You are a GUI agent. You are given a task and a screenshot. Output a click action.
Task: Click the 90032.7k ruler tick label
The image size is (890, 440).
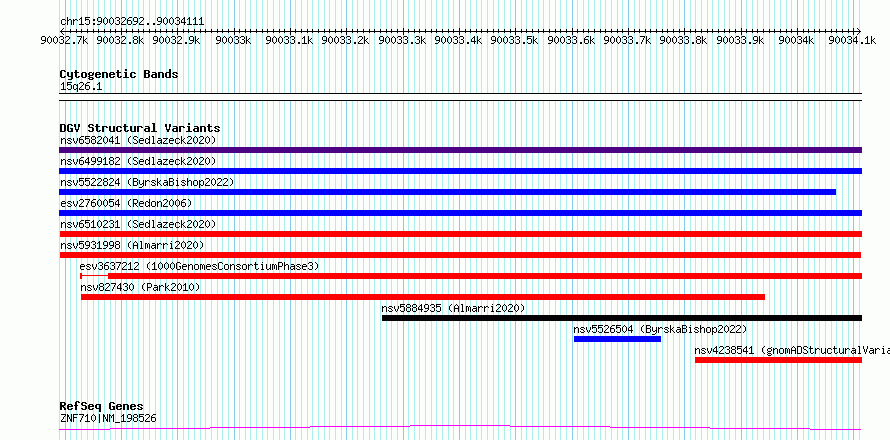tap(65, 40)
